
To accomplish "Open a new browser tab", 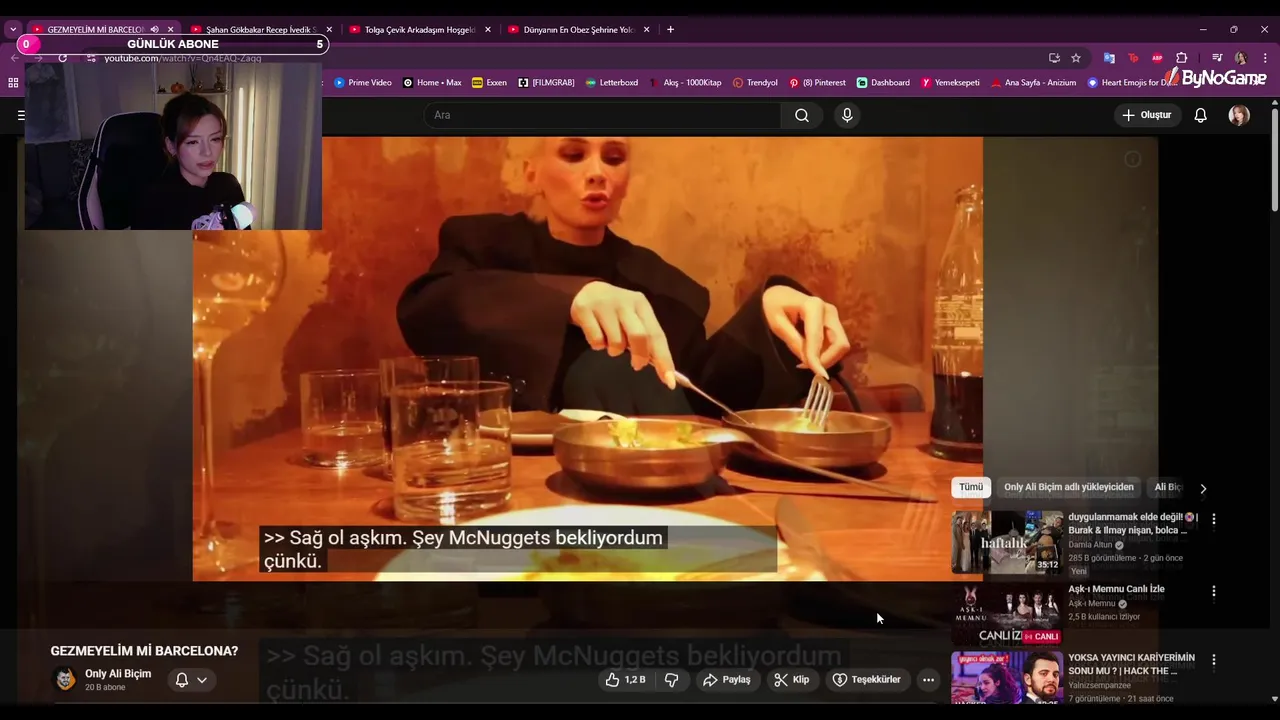I will tap(670, 30).
